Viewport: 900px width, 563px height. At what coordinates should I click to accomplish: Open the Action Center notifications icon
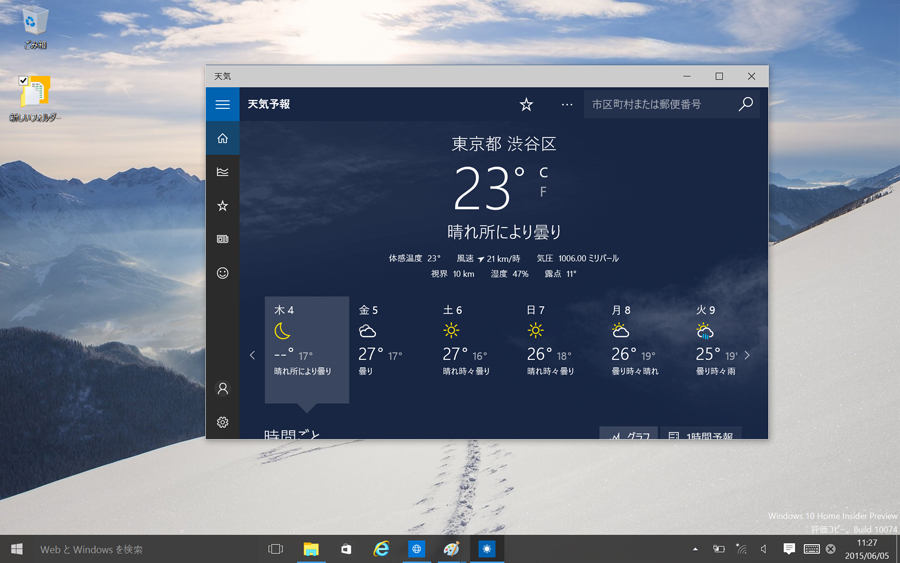[789, 549]
